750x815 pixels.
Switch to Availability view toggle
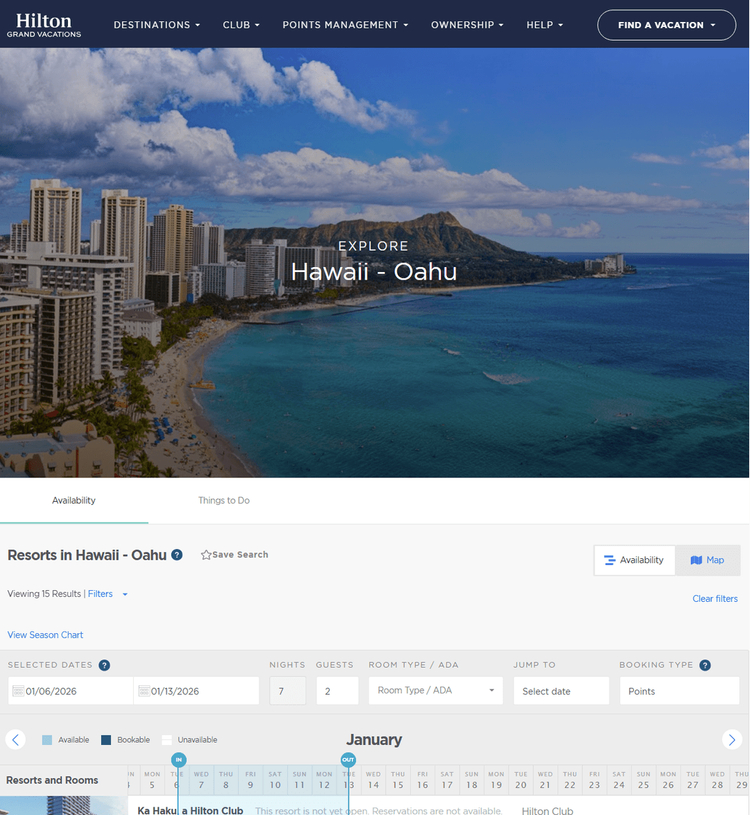pos(634,560)
